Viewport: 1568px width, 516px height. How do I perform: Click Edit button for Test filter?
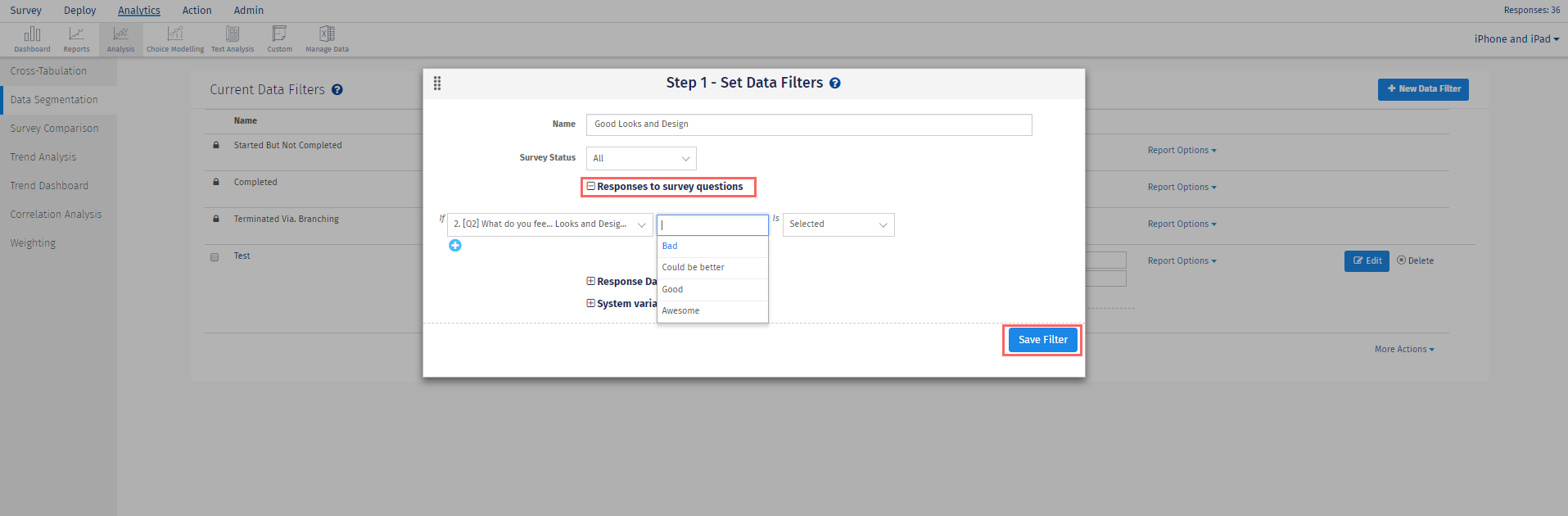point(1367,261)
